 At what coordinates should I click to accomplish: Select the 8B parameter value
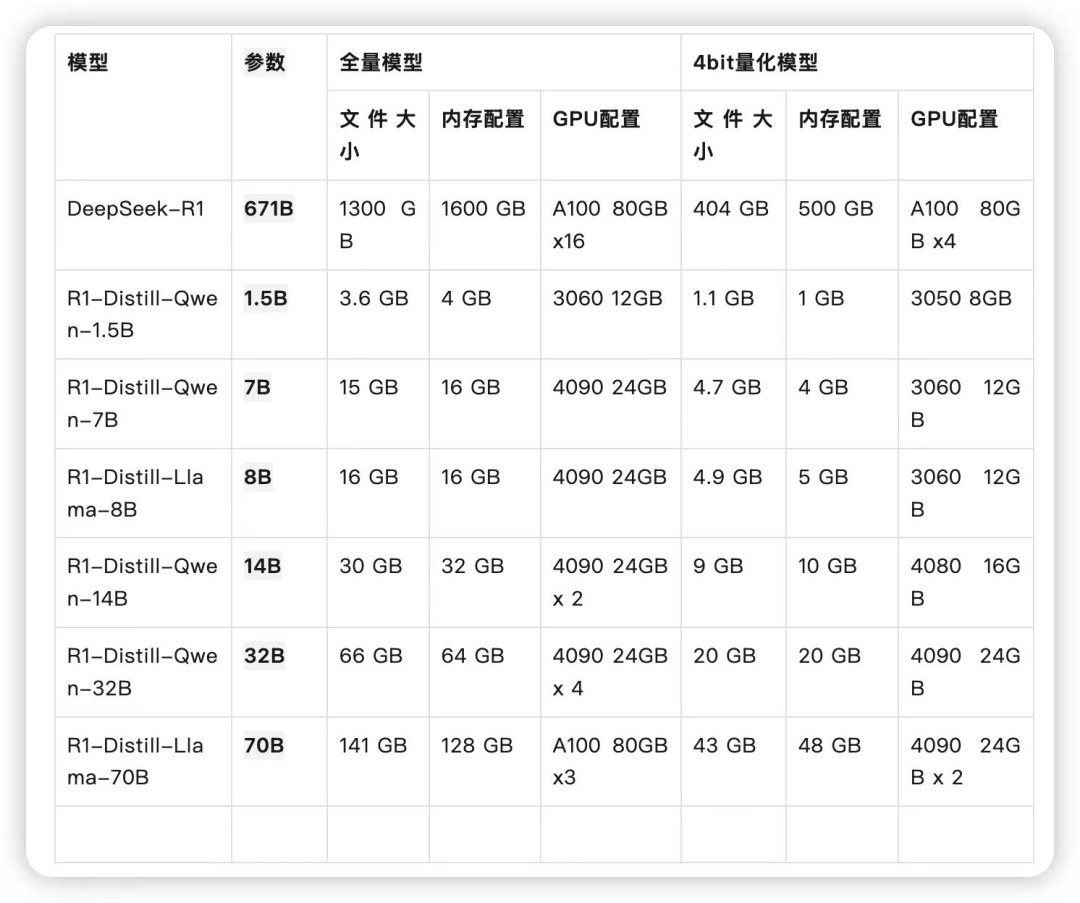click(258, 477)
